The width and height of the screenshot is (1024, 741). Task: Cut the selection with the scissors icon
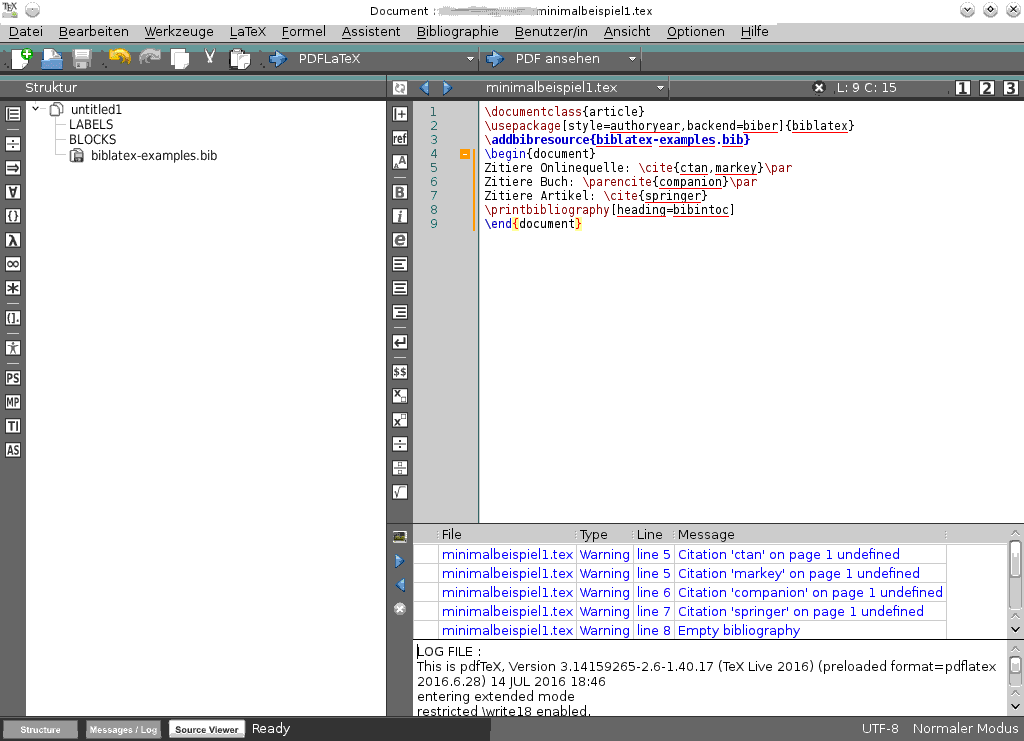pyautogui.click(x=210, y=57)
